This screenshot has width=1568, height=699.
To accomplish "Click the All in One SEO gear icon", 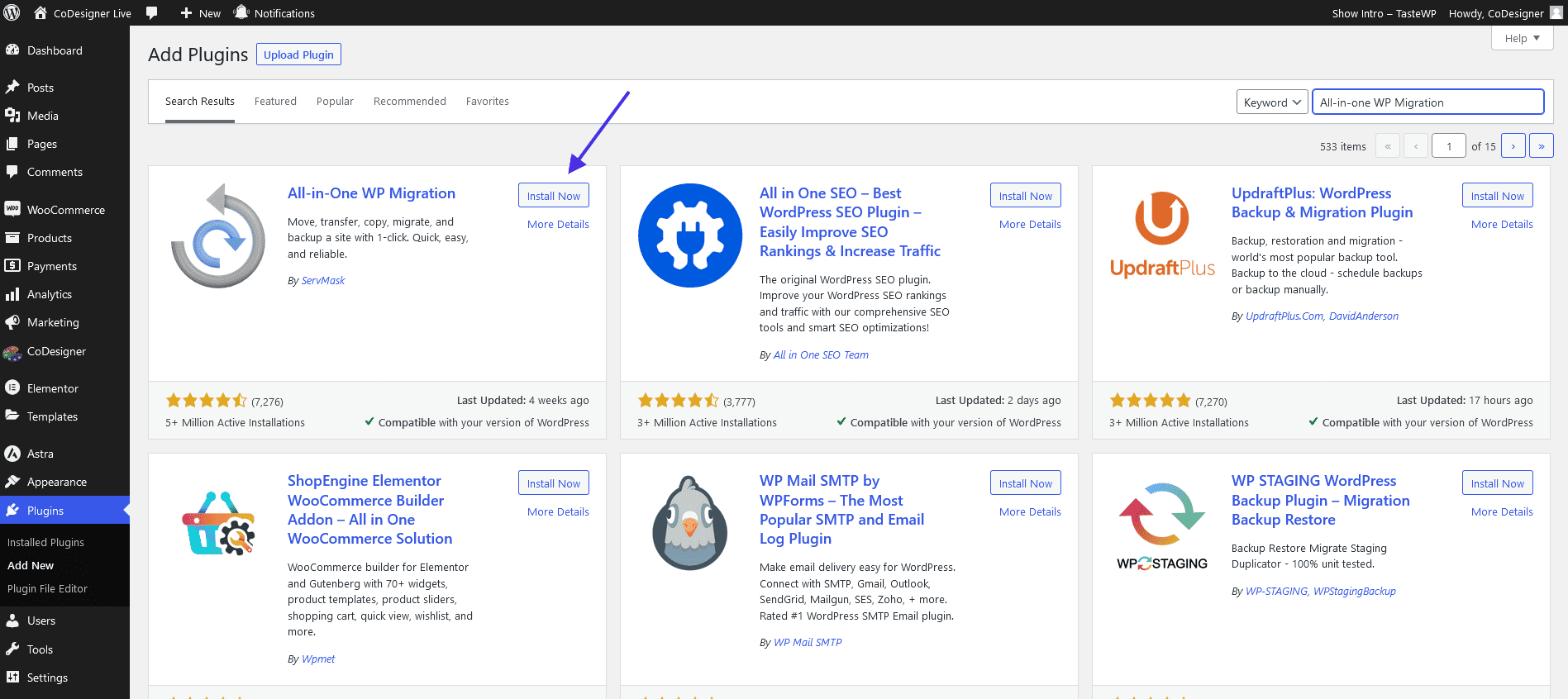I will (x=690, y=235).
